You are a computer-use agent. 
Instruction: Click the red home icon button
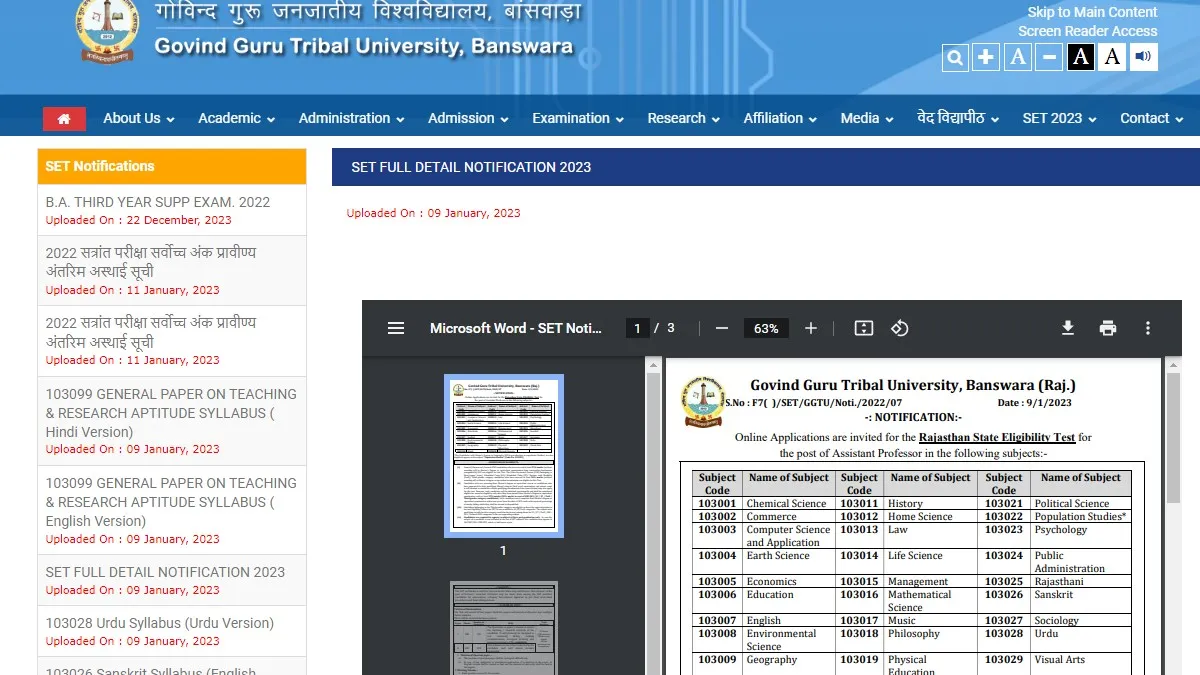(x=64, y=119)
